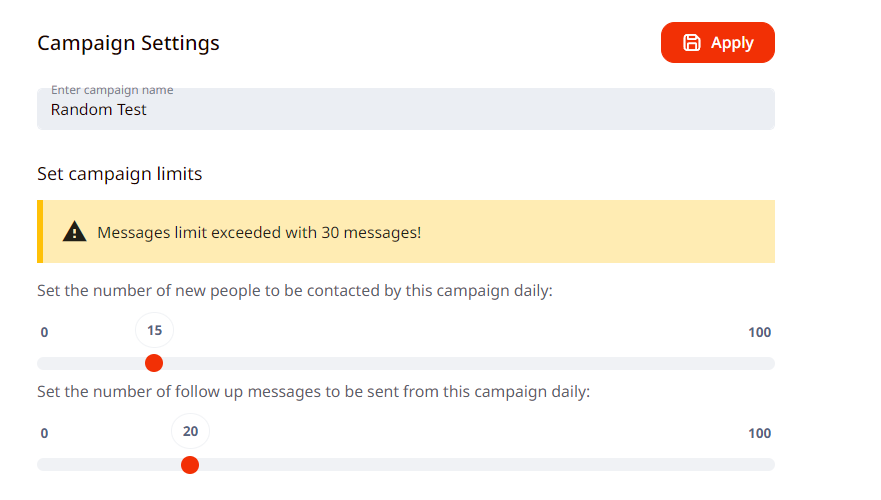Click the value bubble showing 20
Screen dimensions: 881x500
pos(191,432)
